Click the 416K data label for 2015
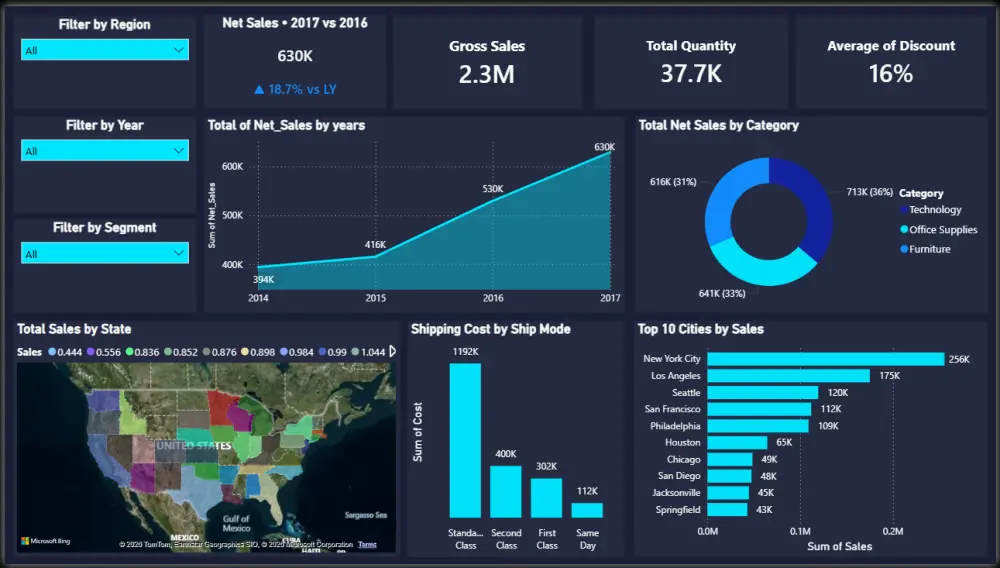Screen dimensions: 1000x568 point(375,244)
